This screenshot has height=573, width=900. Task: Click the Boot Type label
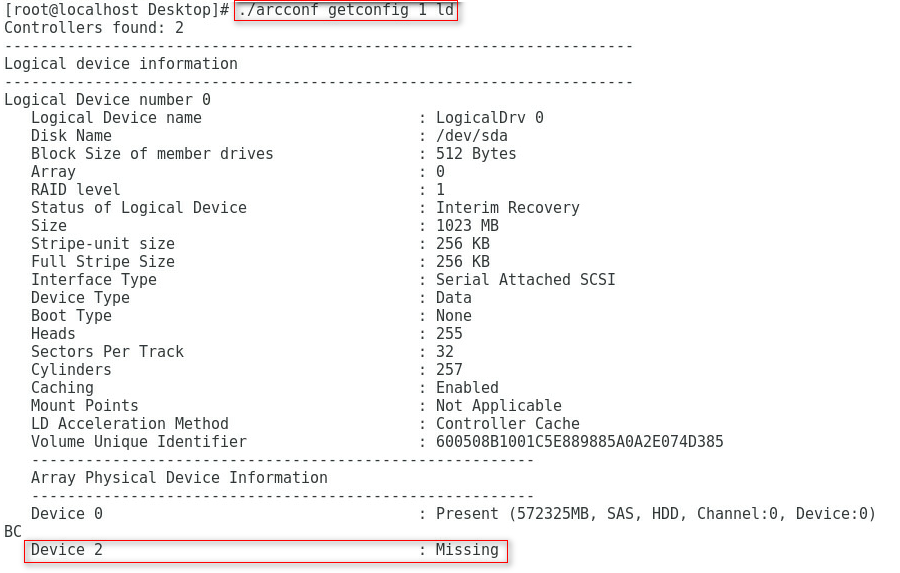pyautogui.click(x=71, y=316)
